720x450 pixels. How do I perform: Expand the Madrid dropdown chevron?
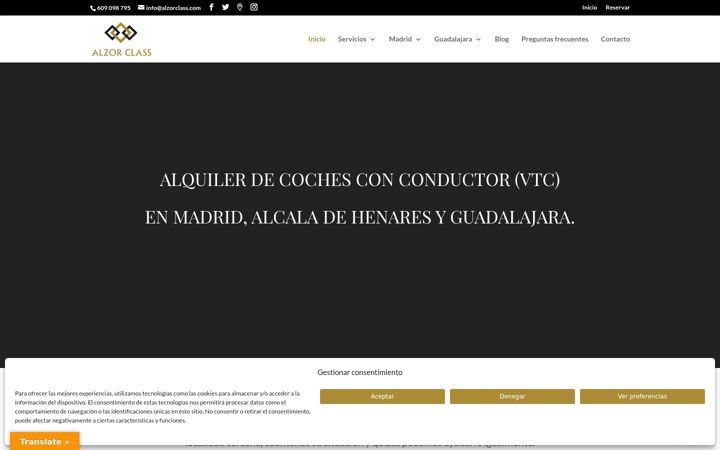418,39
